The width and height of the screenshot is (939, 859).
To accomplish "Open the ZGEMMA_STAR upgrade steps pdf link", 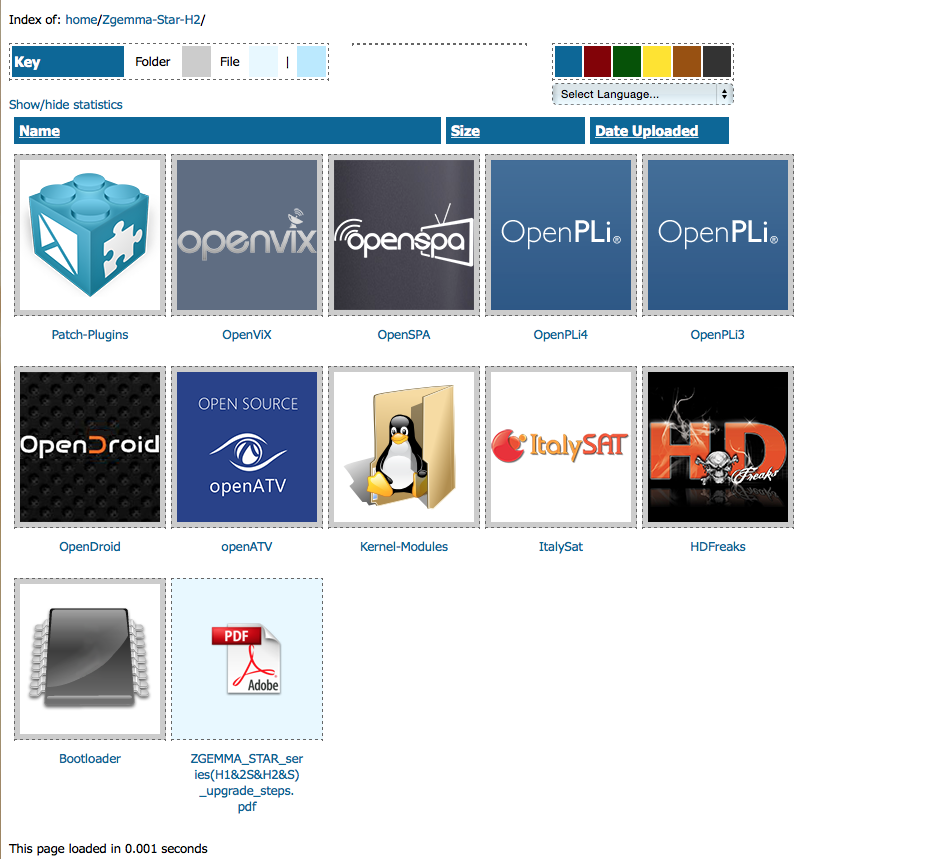I will click(x=247, y=783).
